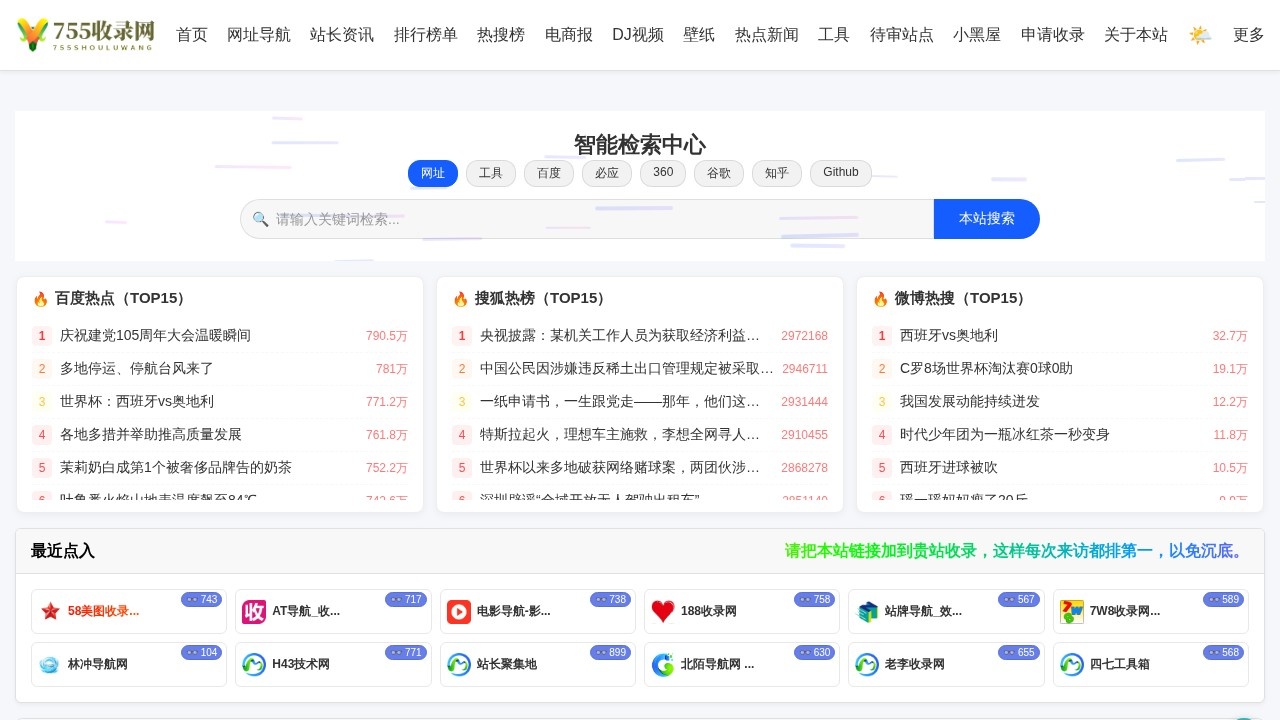This screenshot has height=720, width=1280.
Task: Select the 360 search engine option
Action: [x=663, y=173]
